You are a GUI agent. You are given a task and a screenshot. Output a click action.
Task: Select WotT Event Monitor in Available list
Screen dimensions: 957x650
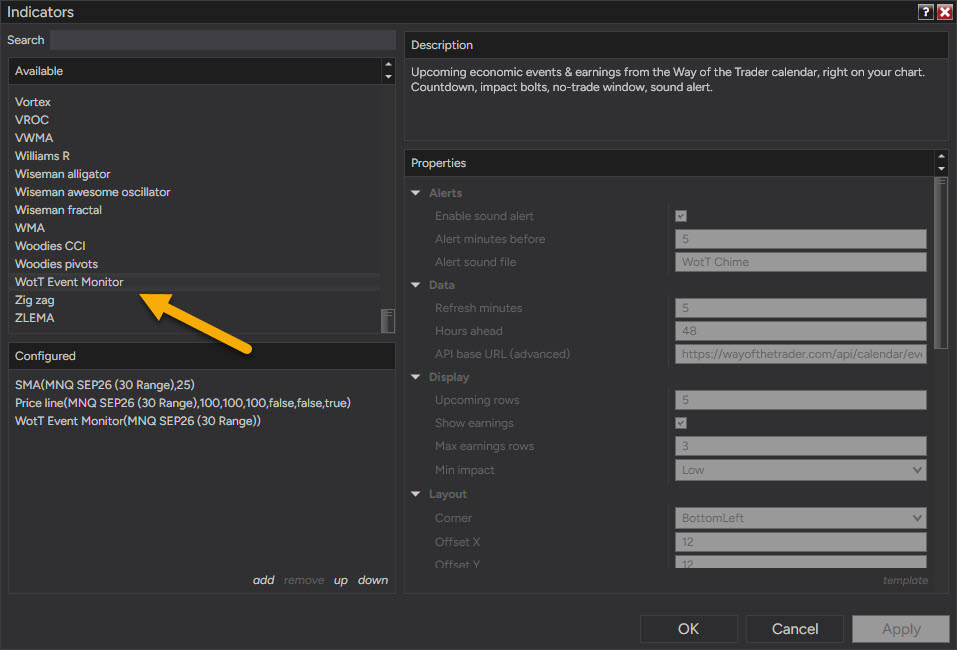pyautogui.click(x=69, y=282)
